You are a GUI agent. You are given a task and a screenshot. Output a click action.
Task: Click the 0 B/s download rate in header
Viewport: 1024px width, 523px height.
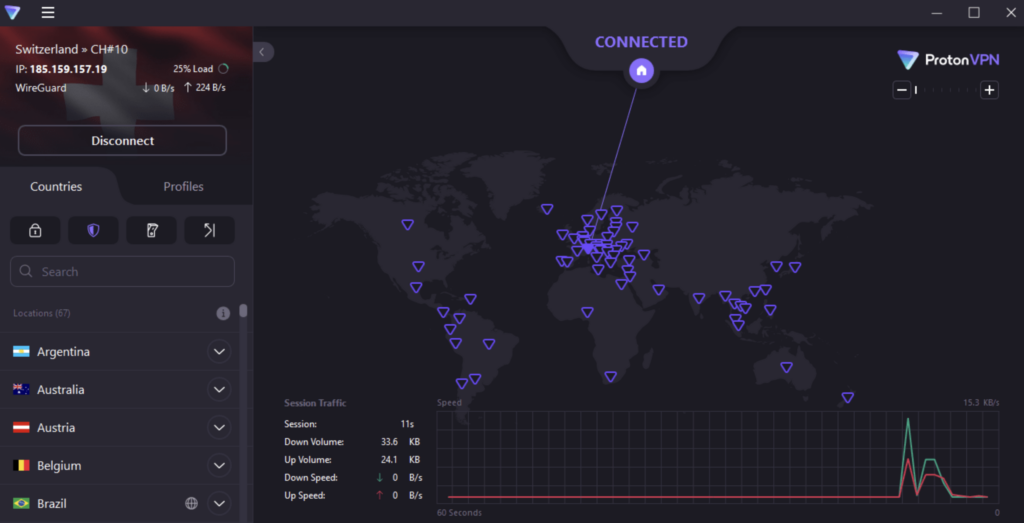click(158, 88)
